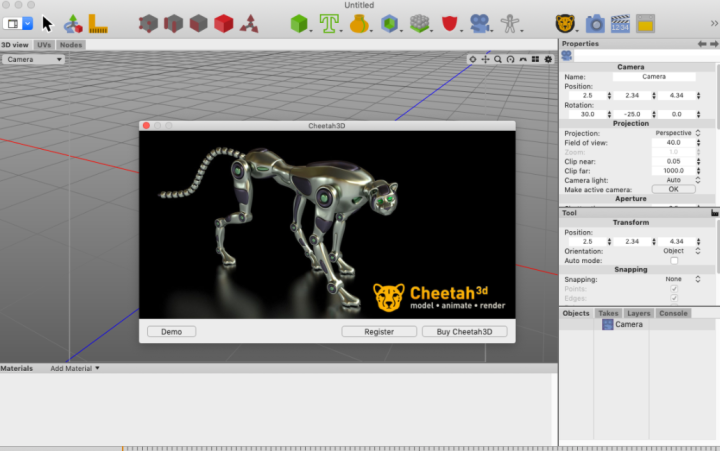
Task: Take a render snapshot with camera icon
Action: [595, 23]
